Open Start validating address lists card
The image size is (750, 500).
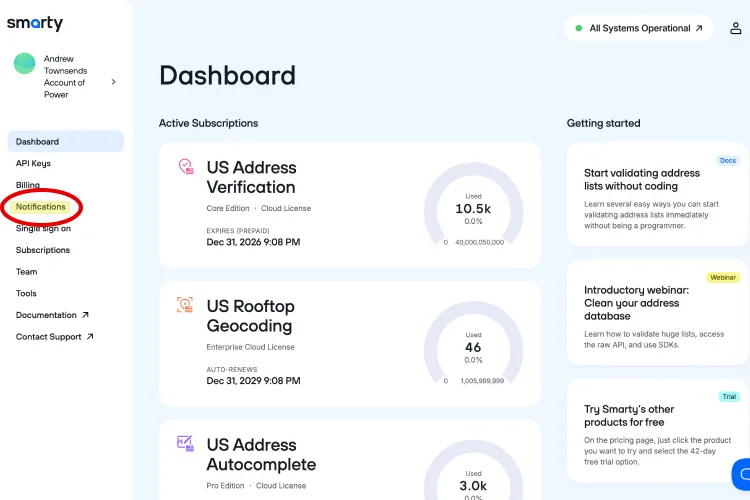click(x=657, y=194)
